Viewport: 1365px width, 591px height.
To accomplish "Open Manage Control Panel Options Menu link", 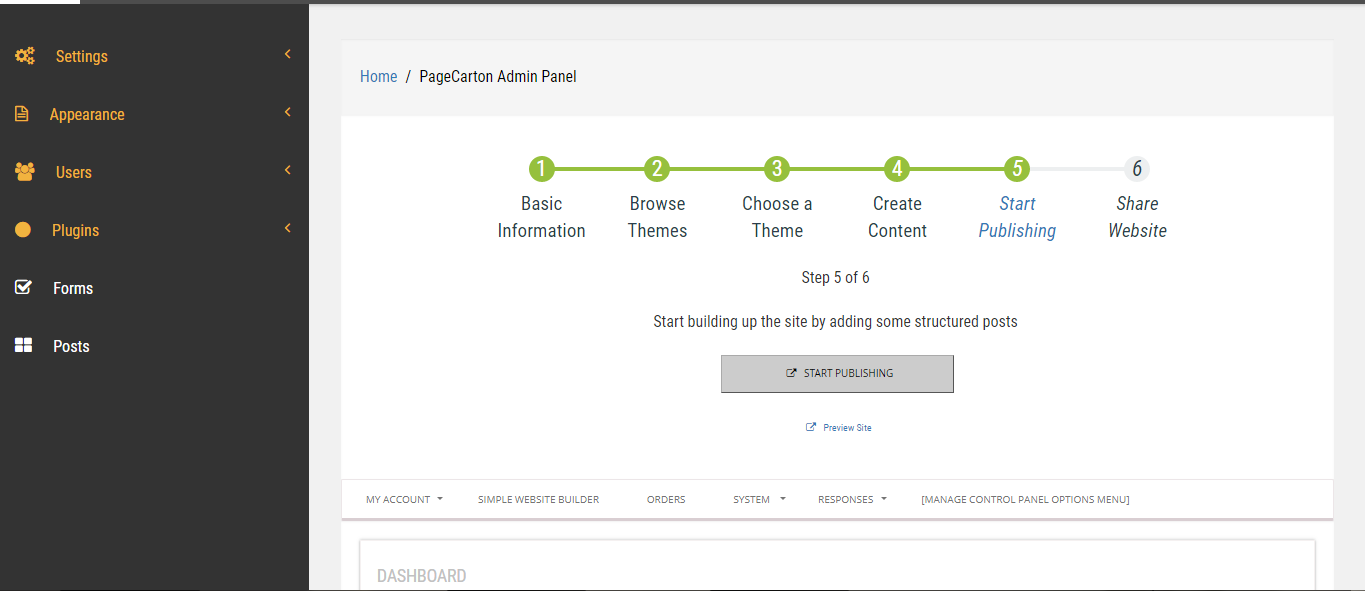I will [x=1025, y=499].
